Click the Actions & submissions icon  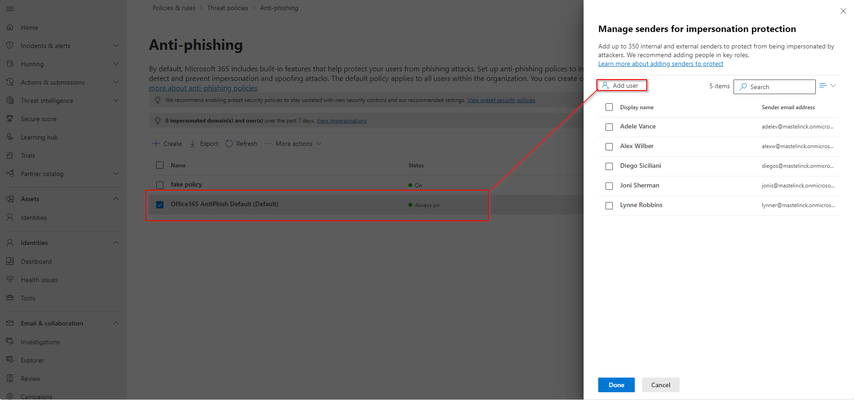tap(9, 82)
